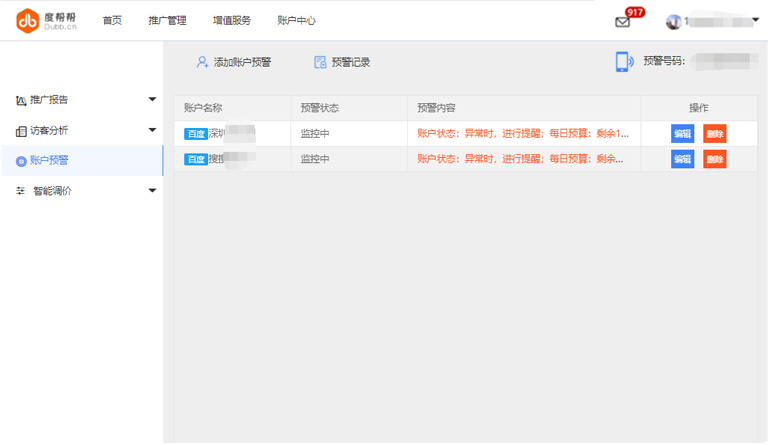
Task: Open the mail inbox with 917 badge
Action: click(x=623, y=22)
